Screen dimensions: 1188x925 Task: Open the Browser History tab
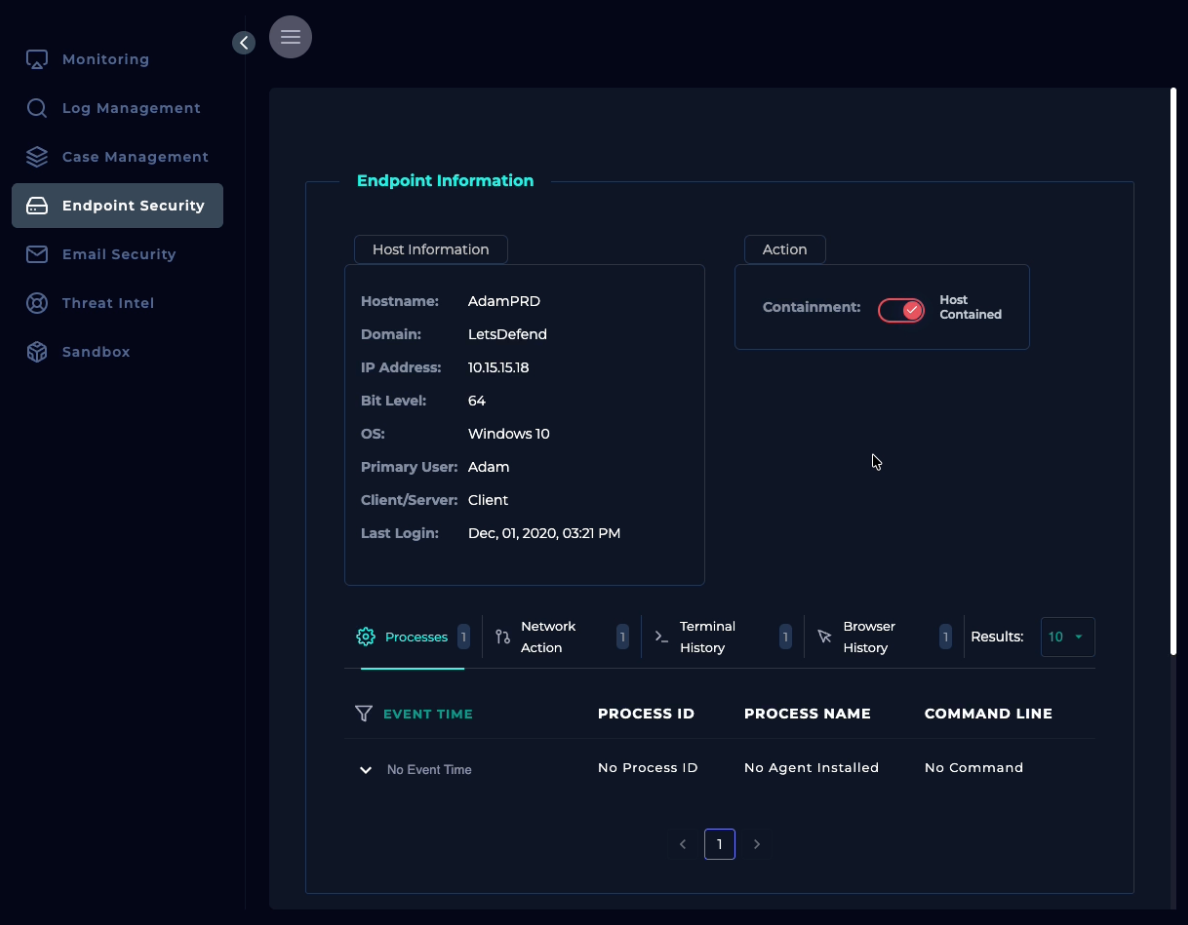(868, 637)
